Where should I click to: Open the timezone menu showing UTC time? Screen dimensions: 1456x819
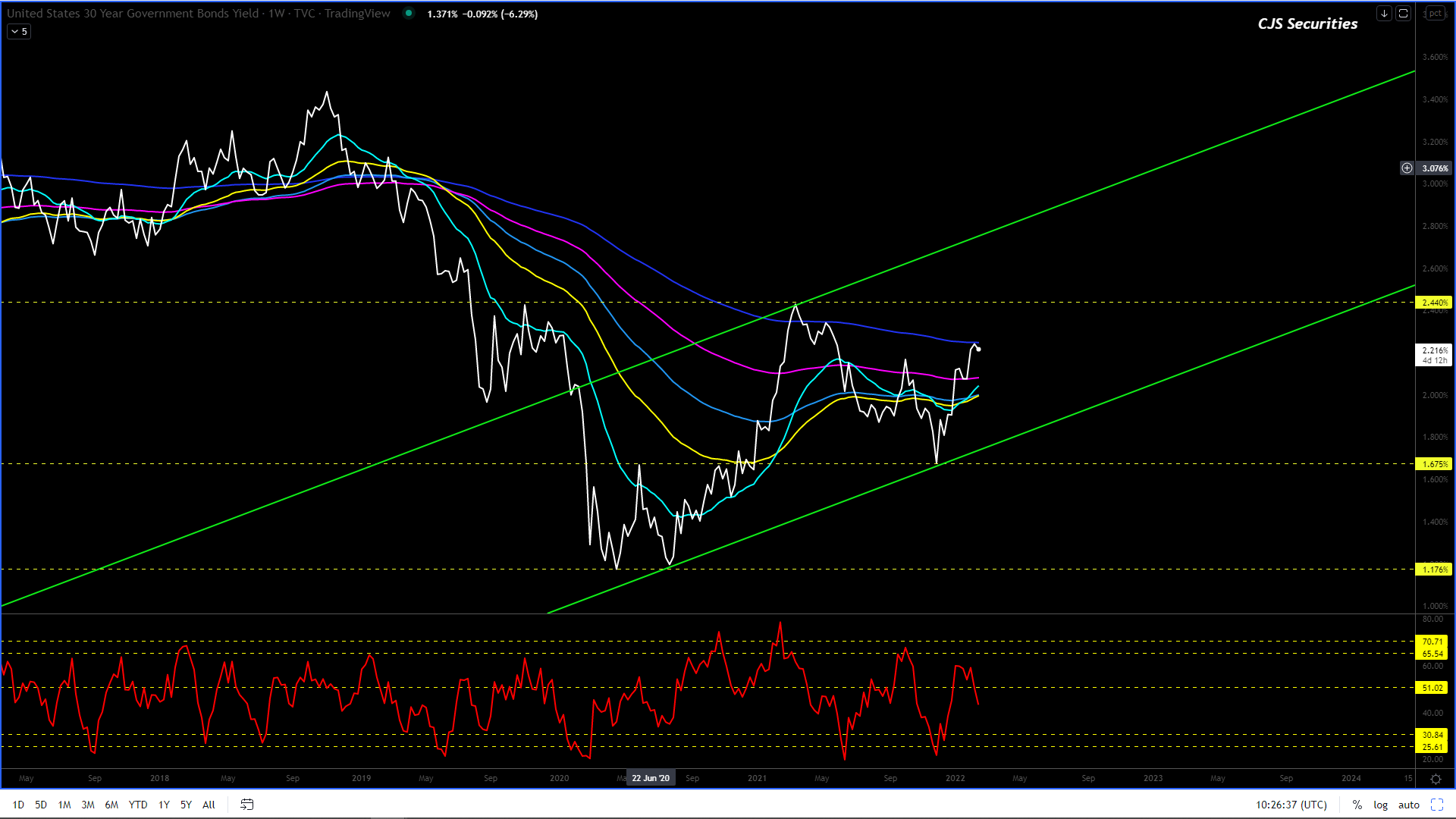coord(1291,805)
